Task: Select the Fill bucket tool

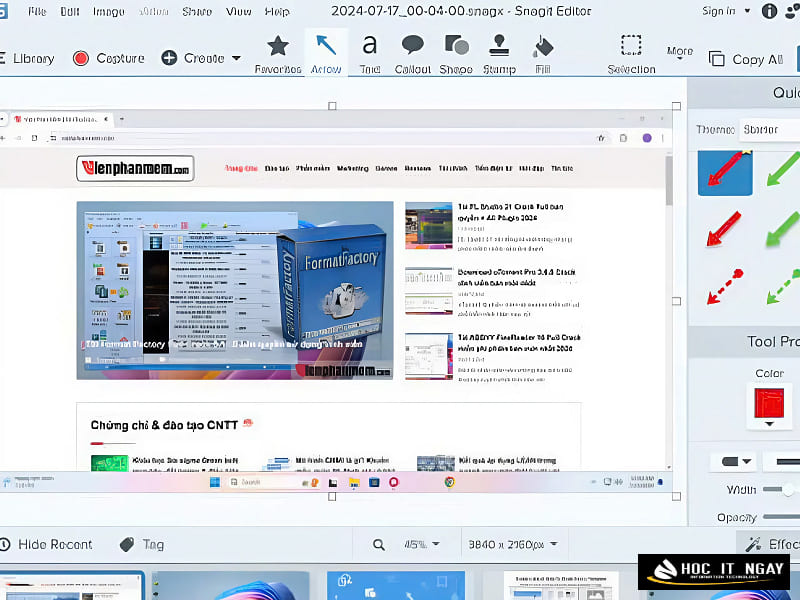Action: coord(543,54)
